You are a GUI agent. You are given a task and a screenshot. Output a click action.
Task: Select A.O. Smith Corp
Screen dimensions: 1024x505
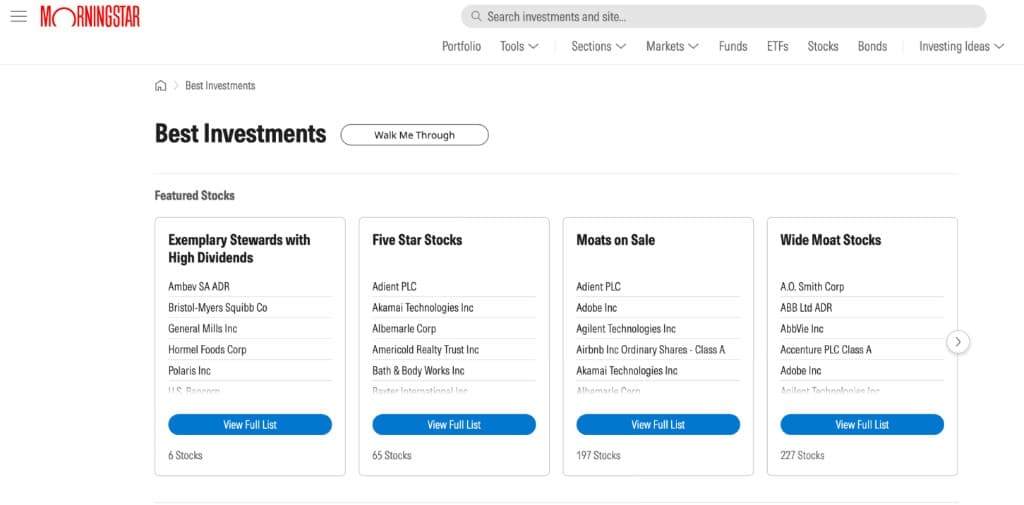click(812, 287)
